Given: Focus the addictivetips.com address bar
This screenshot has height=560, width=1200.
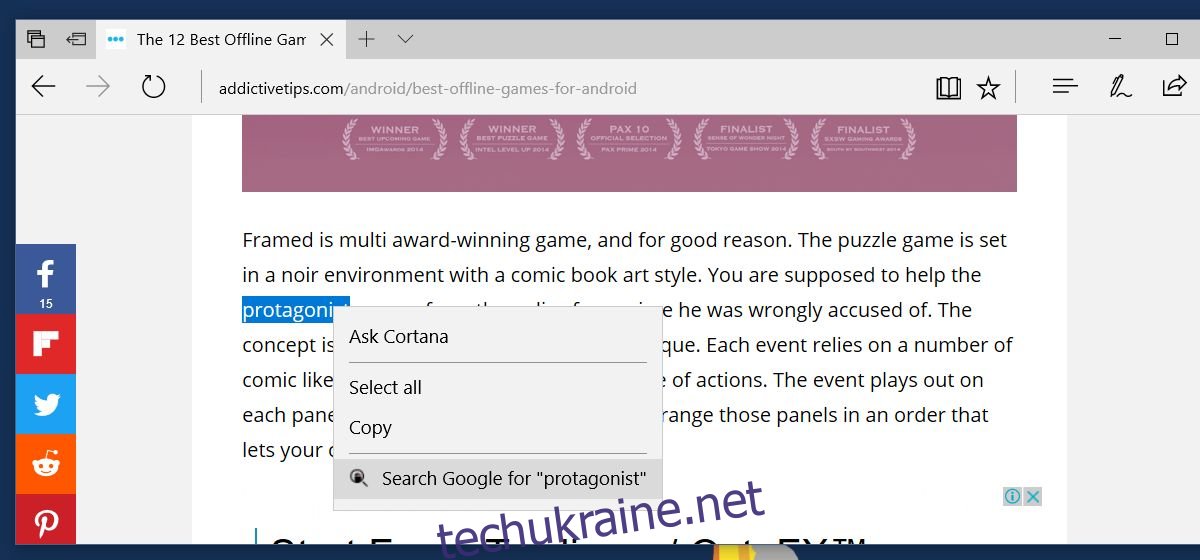Looking at the screenshot, I should [427, 88].
